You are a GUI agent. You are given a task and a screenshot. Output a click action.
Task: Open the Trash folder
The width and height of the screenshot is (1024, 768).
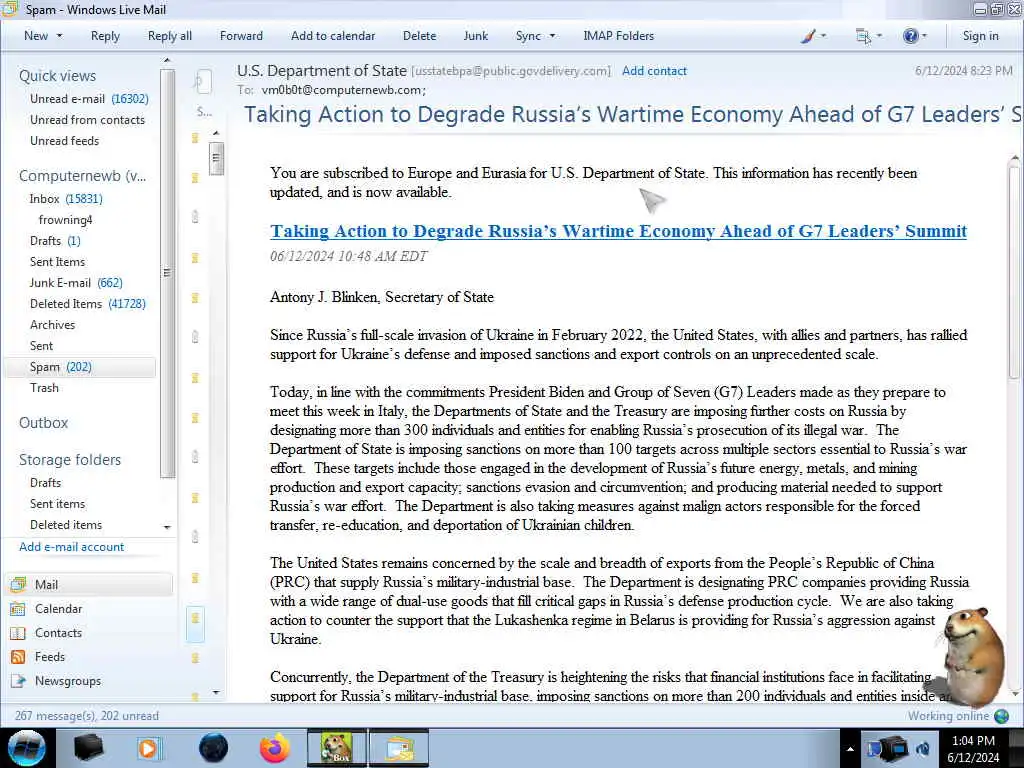[44, 388]
